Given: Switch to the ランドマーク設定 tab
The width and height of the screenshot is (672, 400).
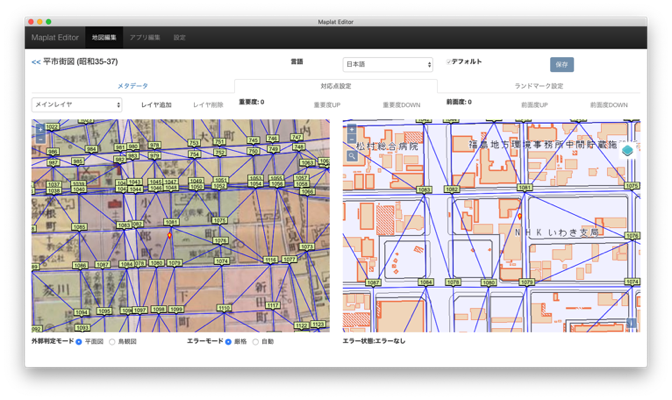Looking at the screenshot, I should click(539, 86).
